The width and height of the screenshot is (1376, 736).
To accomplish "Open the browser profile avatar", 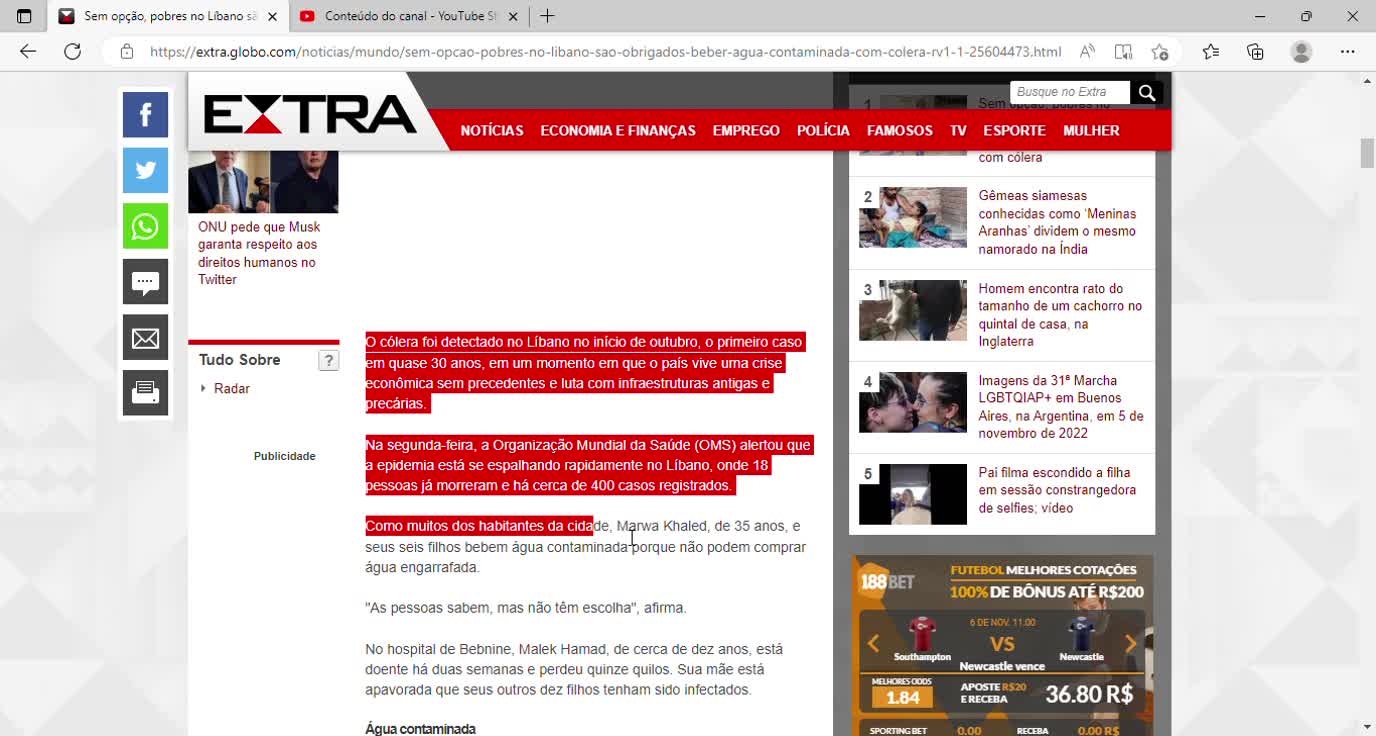I will point(1301,52).
